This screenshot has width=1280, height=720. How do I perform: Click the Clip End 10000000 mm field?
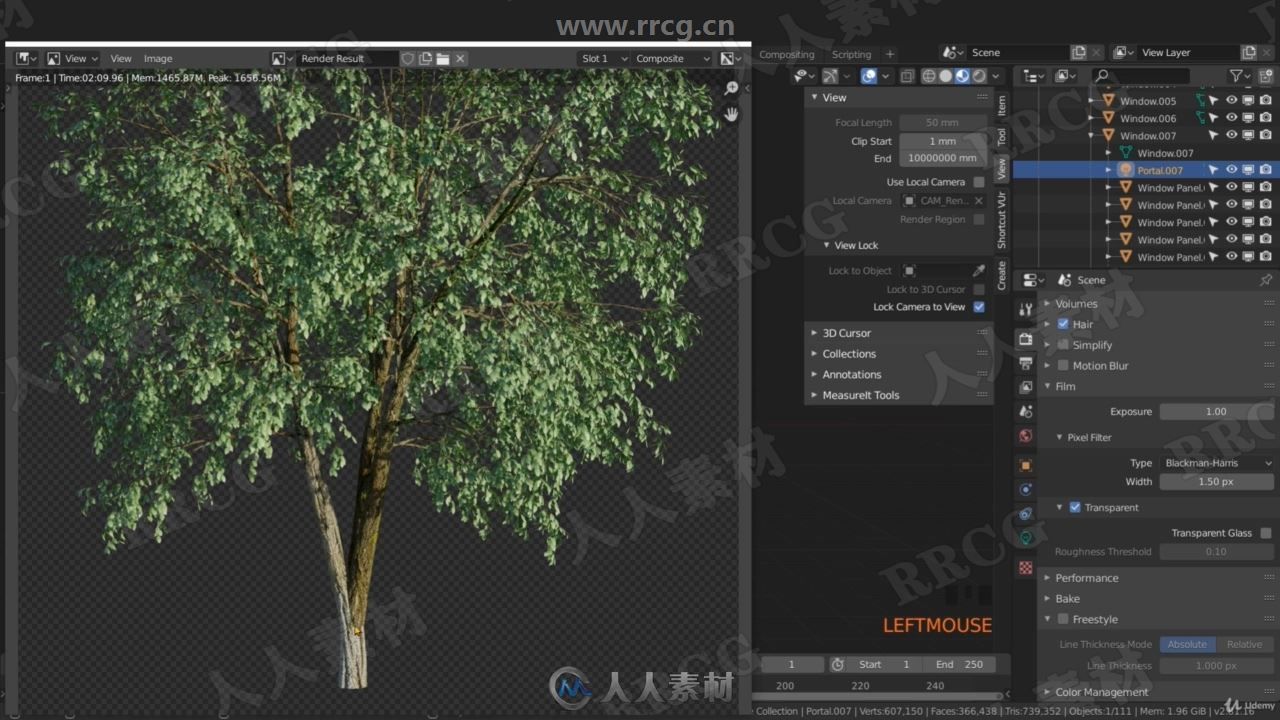pos(942,158)
